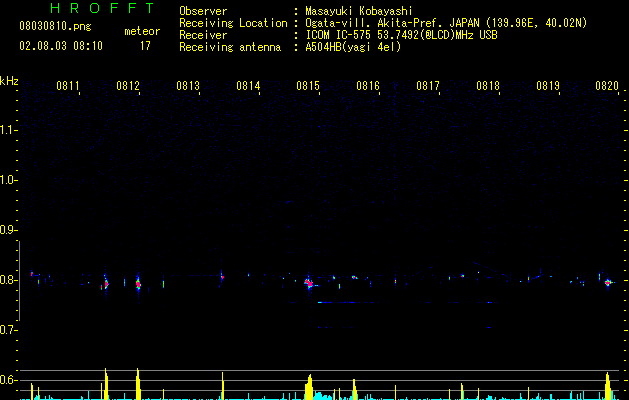The height and width of the screenshot is (400, 629).
Task: Select the observer name Masayuki Kobayashi
Action: 359,11
